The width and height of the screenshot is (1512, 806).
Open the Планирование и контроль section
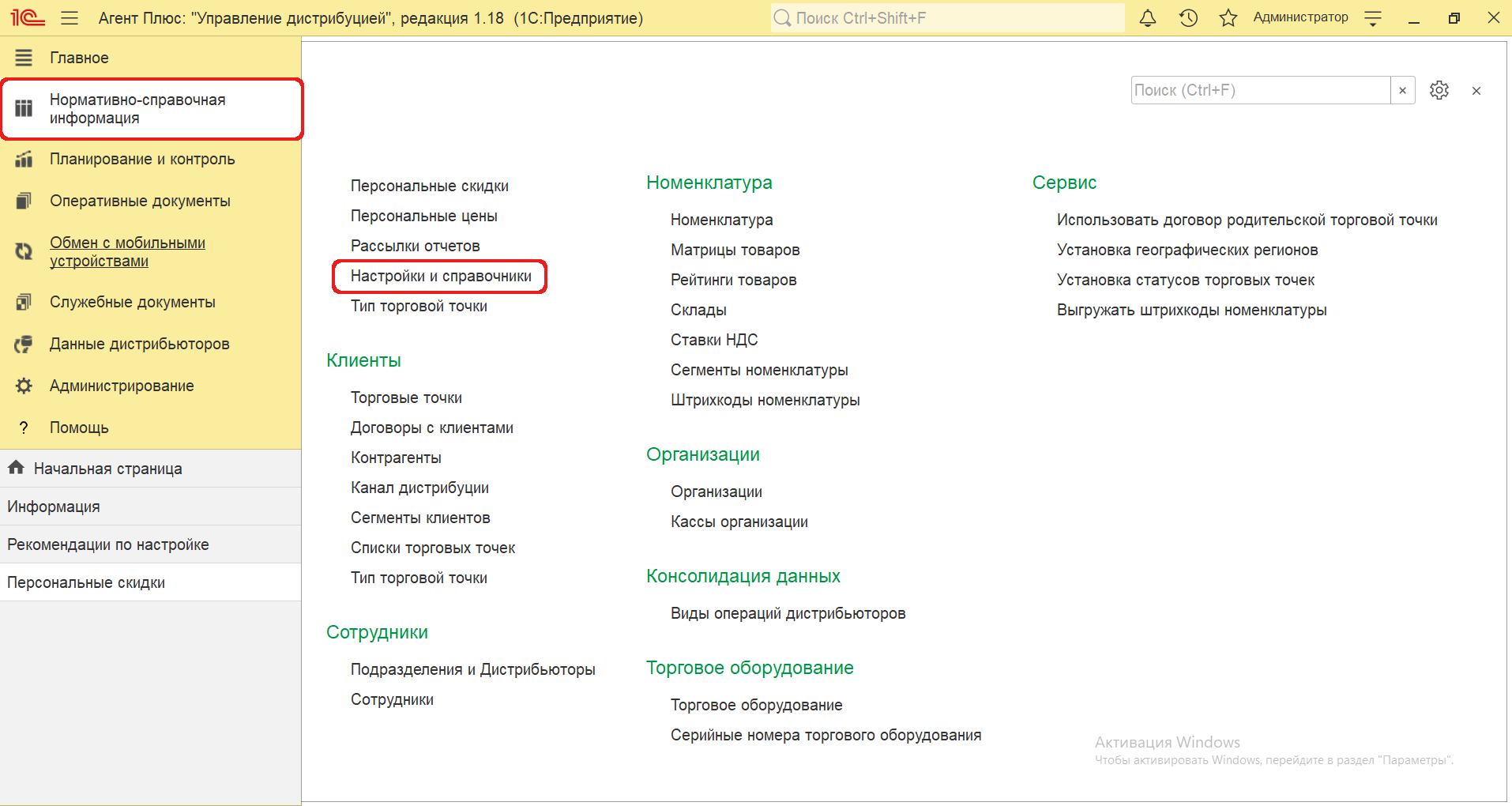tap(142, 159)
